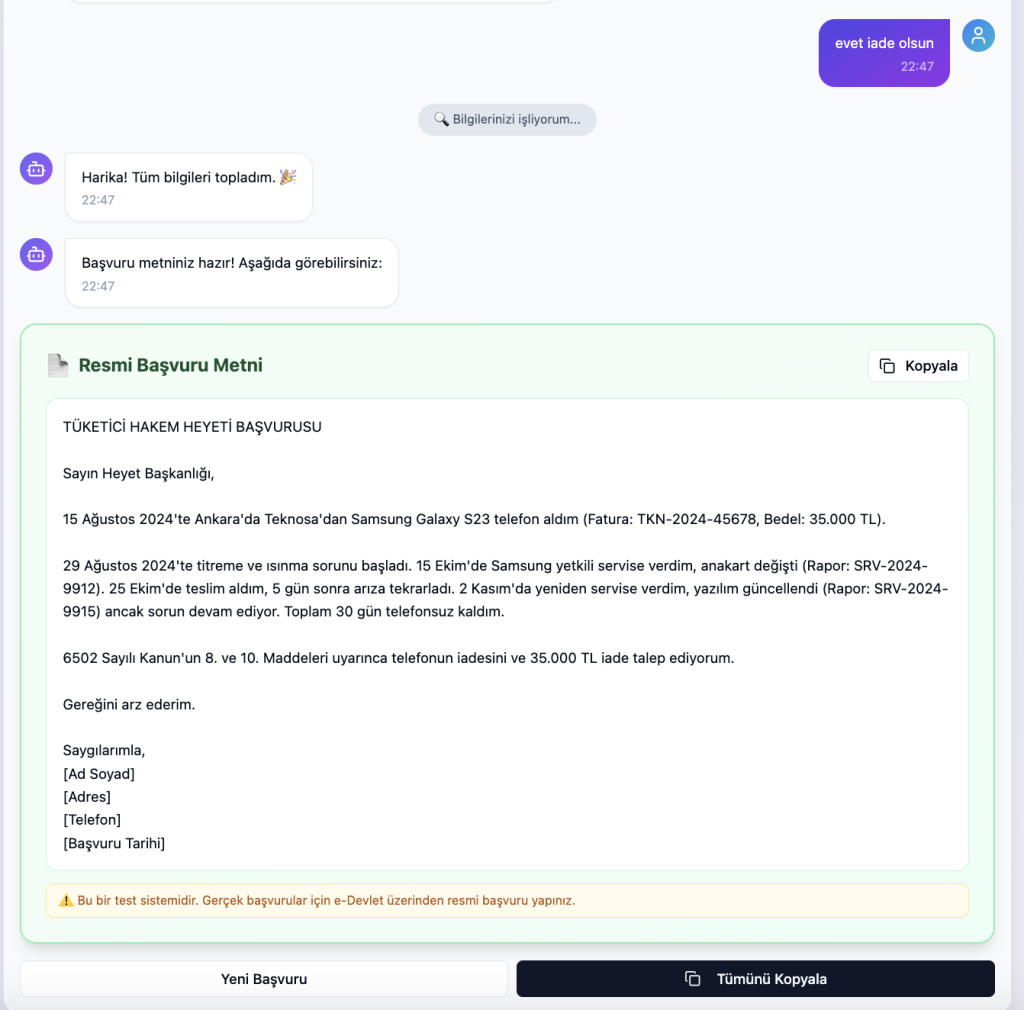Click the "Resmi Başvuru Metni" heading
Viewport: 1024px width, 1010px height.
point(170,366)
